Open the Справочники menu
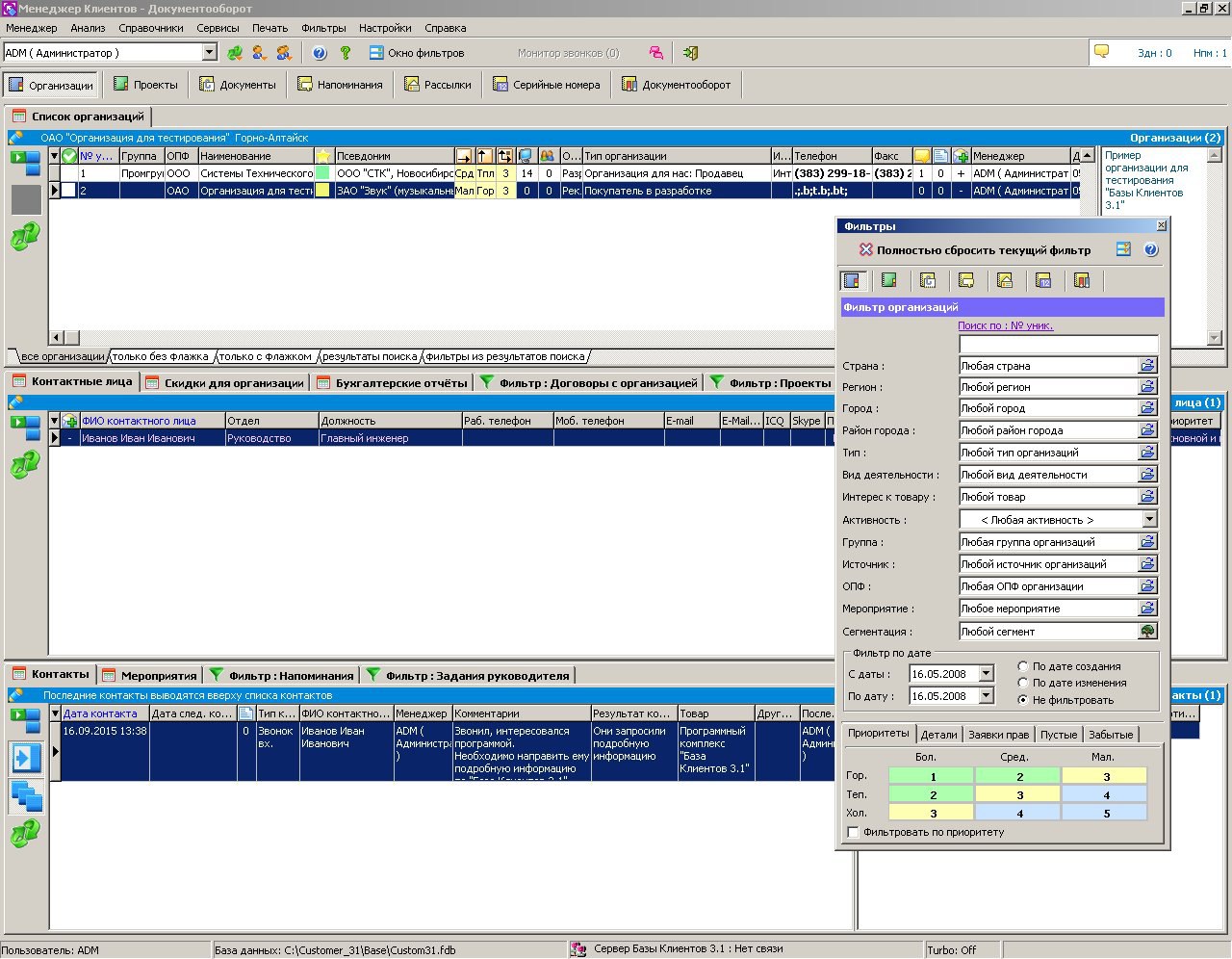 point(151,28)
